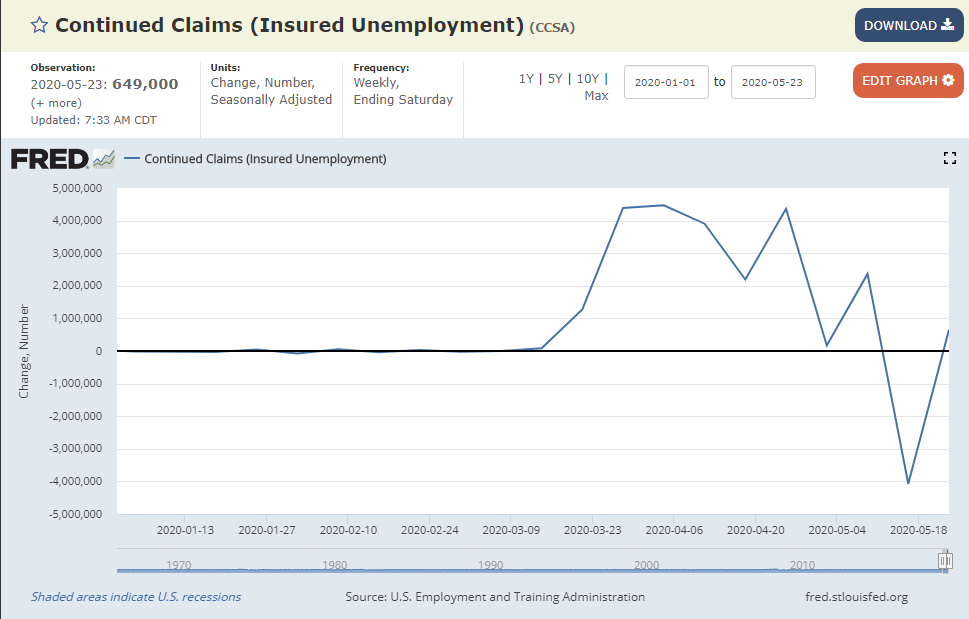Screen dimensions: 969x619
Task: Open the fred.stlouisfed.org link
Action: (857, 597)
